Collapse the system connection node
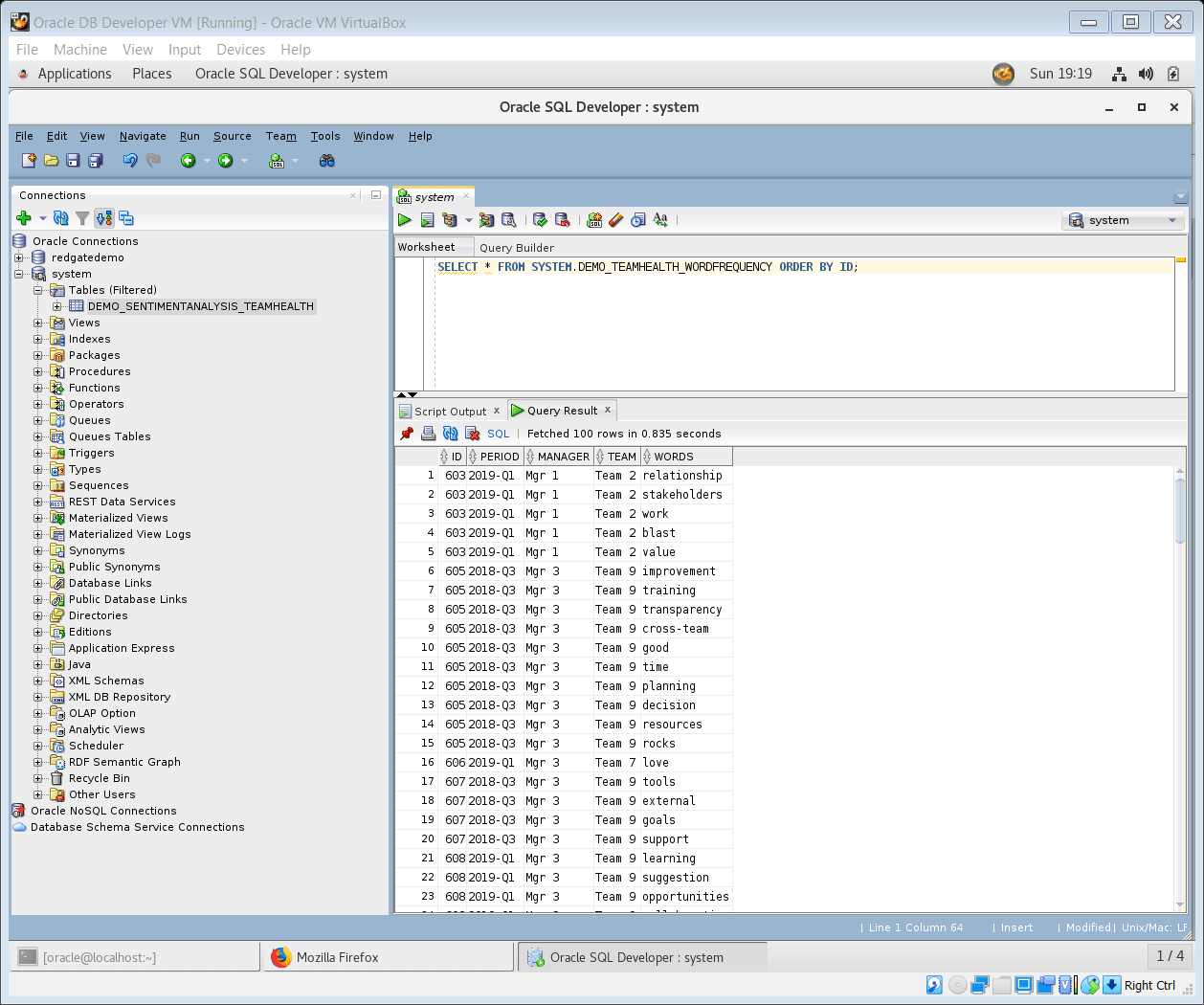The width and height of the screenshot is (1204, 1005). point(19,274)
